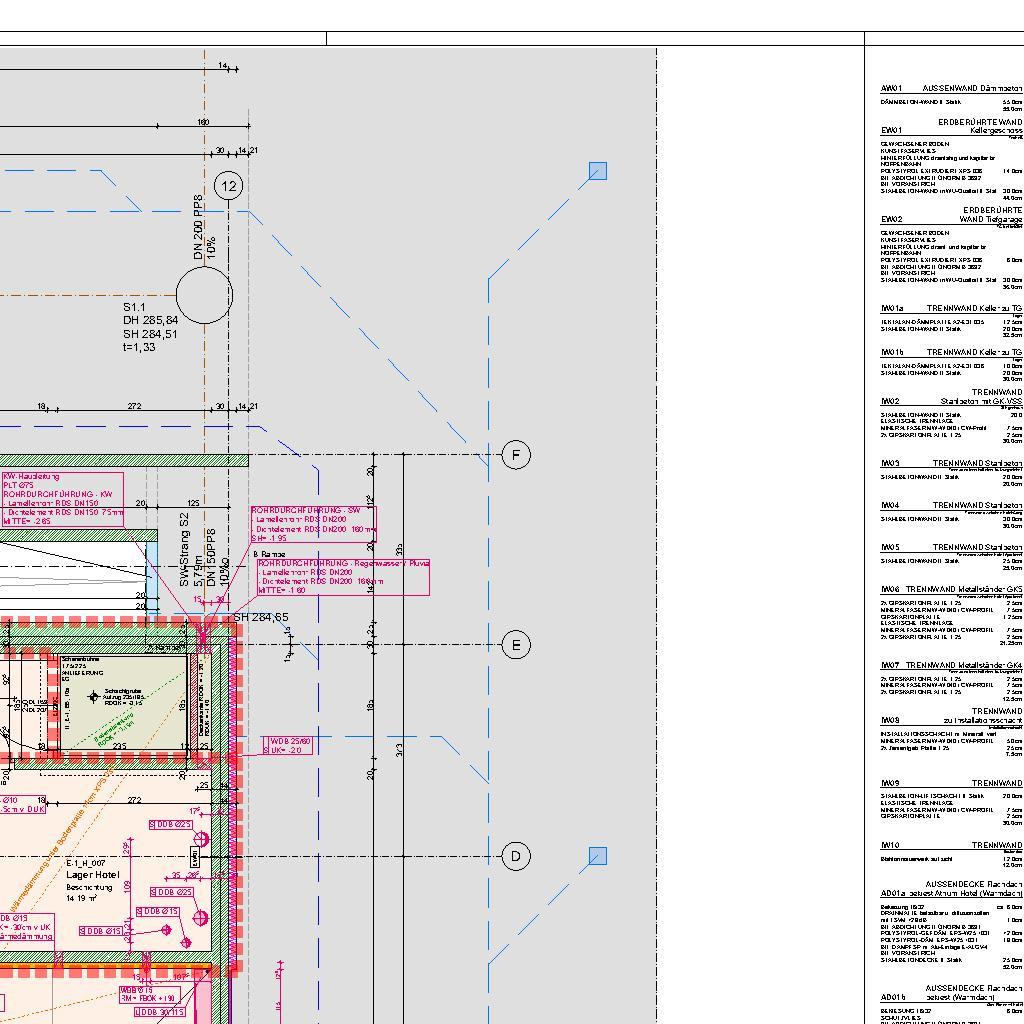This screenshot has height=1024, width=1024.
Task: Click the SW-Strang S2 pipe label
Action: [184, 550]
